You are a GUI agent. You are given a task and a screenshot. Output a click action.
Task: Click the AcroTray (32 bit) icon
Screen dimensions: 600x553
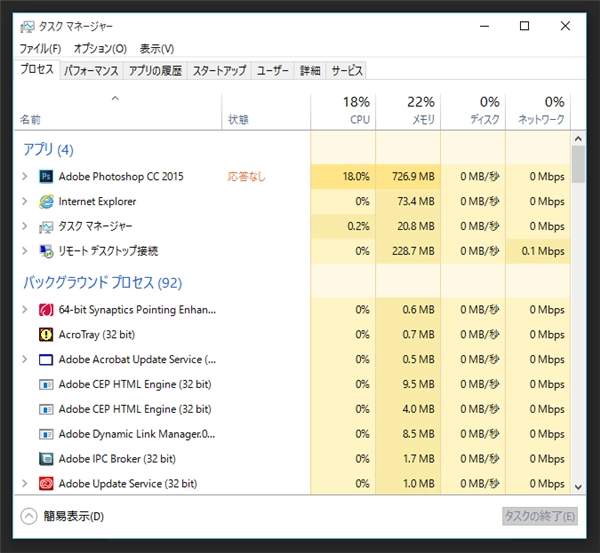(x=46, y=334)
